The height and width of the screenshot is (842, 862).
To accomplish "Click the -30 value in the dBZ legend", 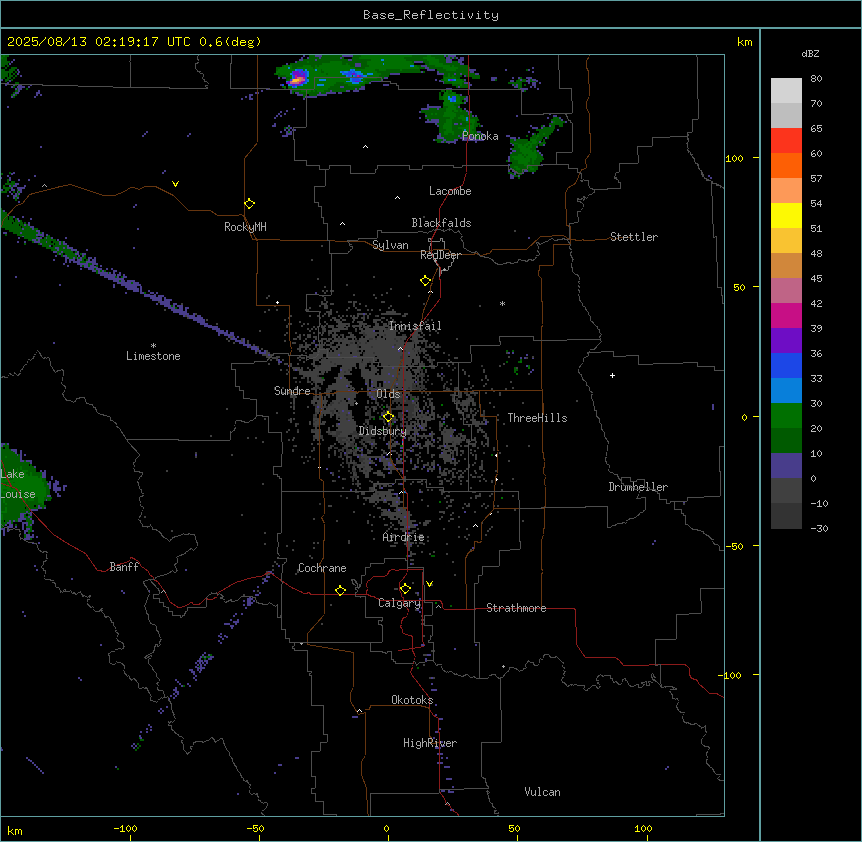I will [819, 529].
